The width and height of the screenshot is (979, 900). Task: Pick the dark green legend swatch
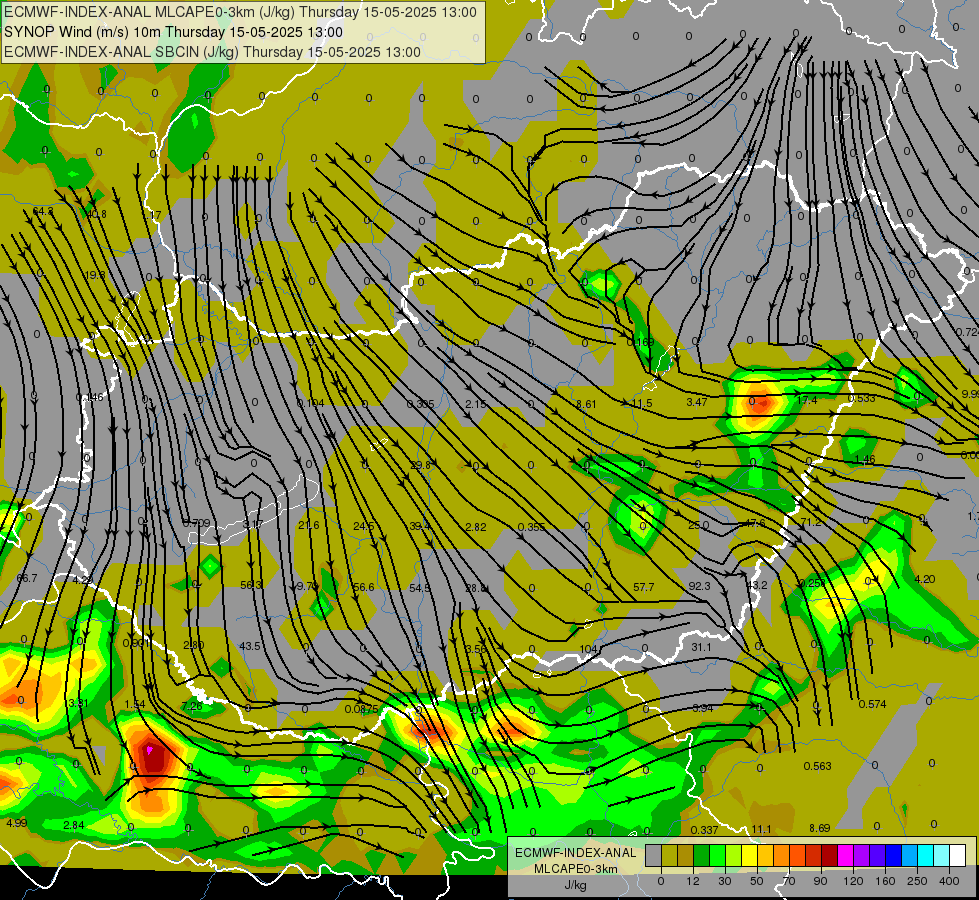pos(702,856)
